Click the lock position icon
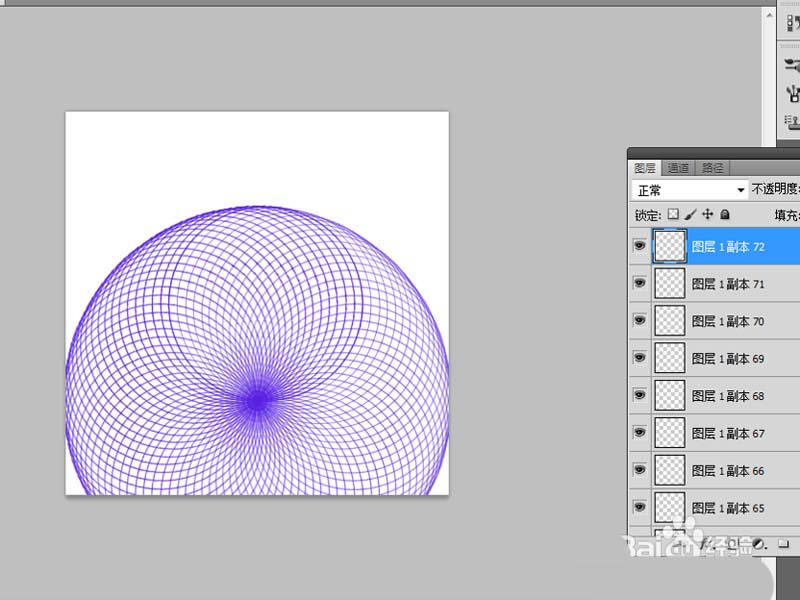800x600 pixels. click(707, 214)
